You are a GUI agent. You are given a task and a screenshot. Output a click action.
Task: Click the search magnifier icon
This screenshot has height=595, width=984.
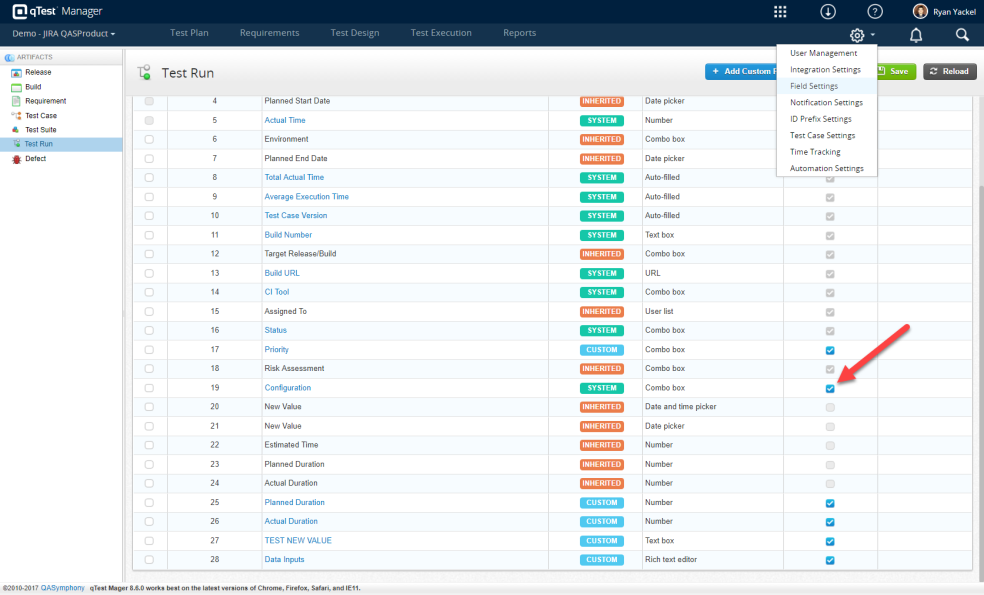[x=962, y=35]
